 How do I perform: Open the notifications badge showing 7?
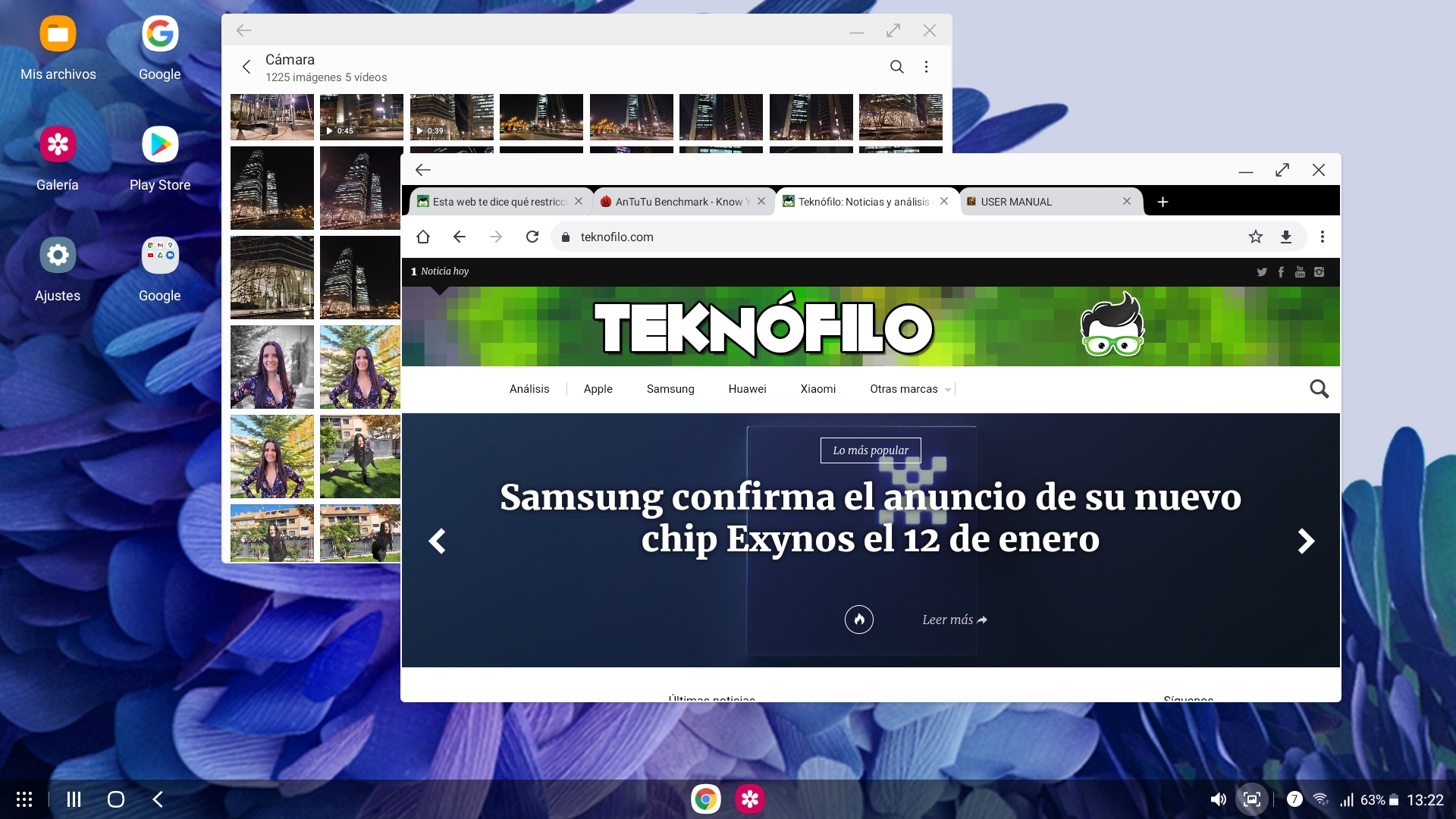pos(1294,799)
